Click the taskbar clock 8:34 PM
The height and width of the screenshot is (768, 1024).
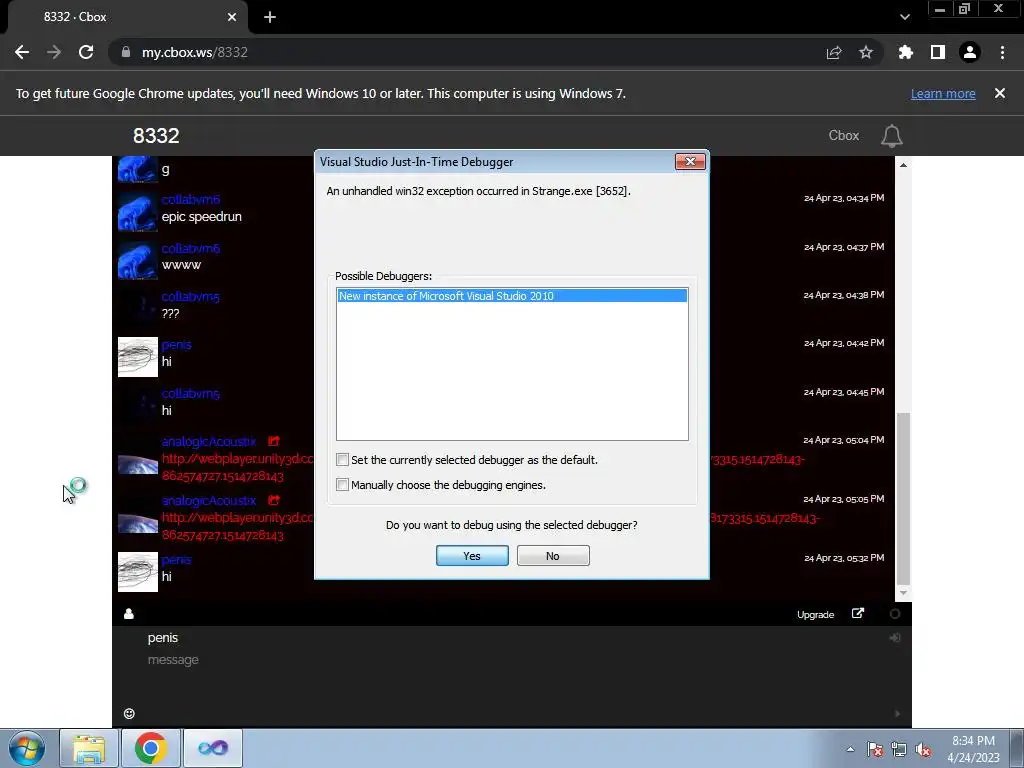973,749
